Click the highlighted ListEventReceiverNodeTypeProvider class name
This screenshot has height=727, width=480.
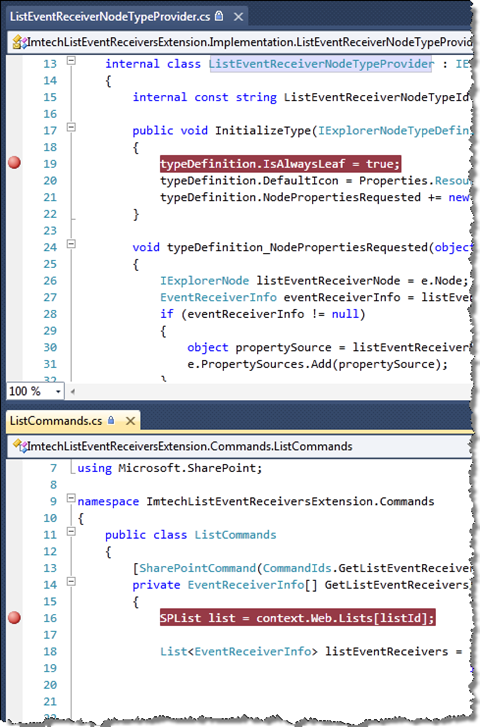(321, 64)
